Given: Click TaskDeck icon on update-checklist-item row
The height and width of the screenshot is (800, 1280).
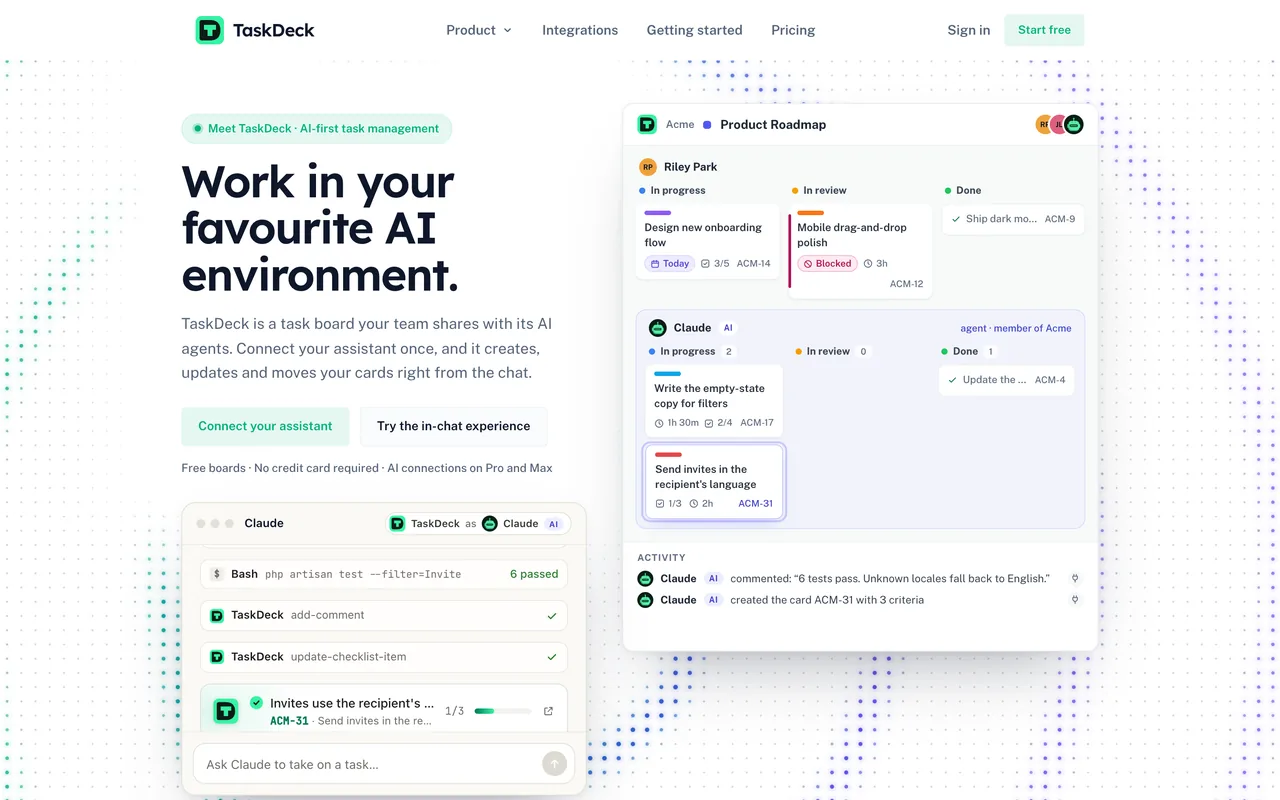Looking at the screenshot, I should click(217, 657).
